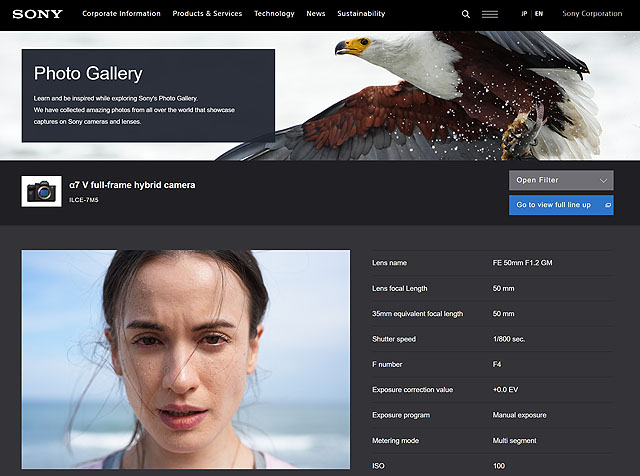
Task: Open Corporate Information menu
Action: tap(121, 14)
